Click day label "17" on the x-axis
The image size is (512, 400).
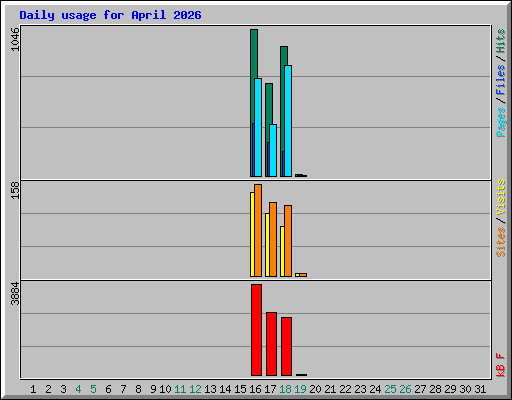[270, 389]
